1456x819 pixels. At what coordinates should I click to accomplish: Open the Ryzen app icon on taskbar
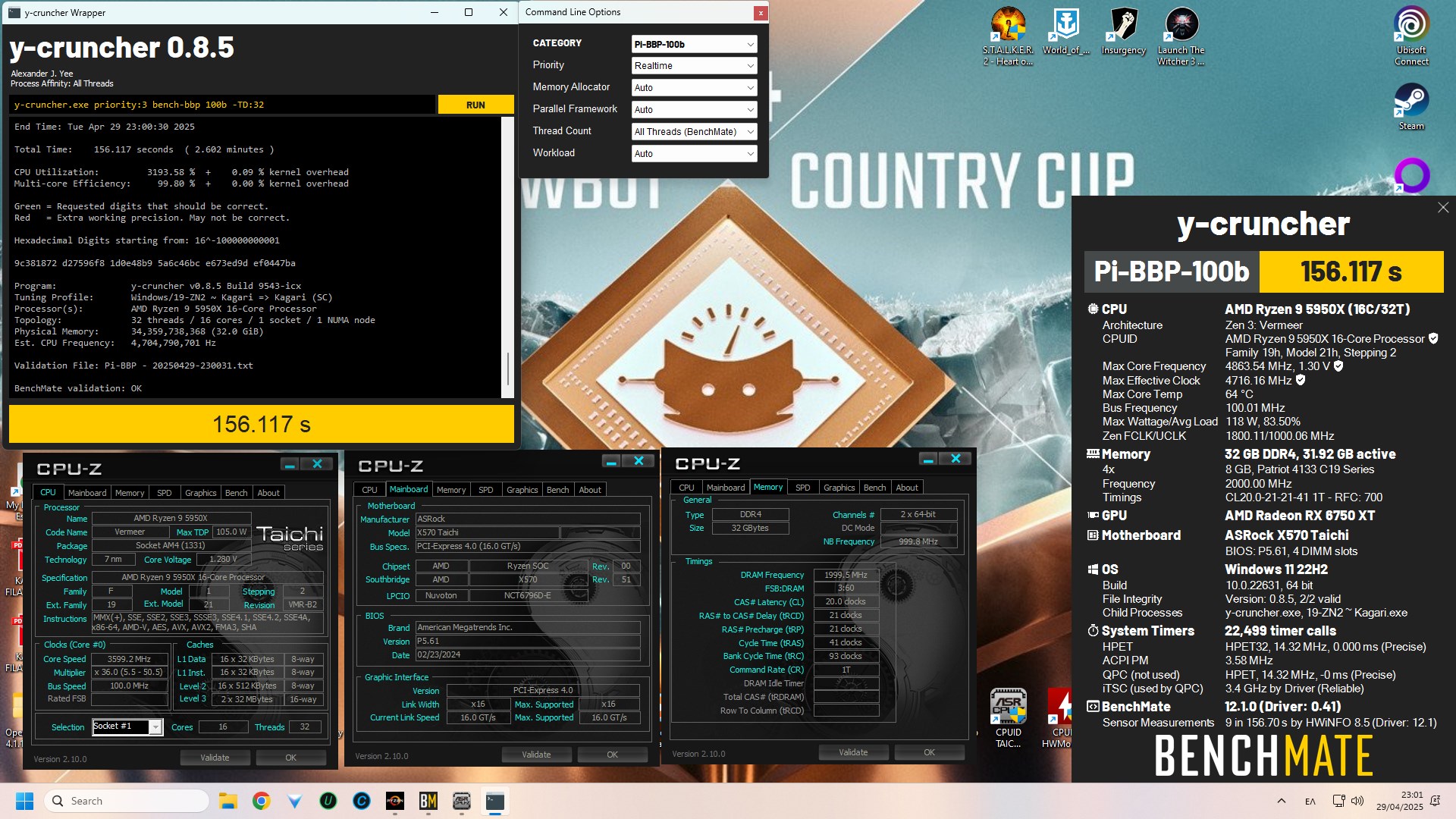coord(394,801)
